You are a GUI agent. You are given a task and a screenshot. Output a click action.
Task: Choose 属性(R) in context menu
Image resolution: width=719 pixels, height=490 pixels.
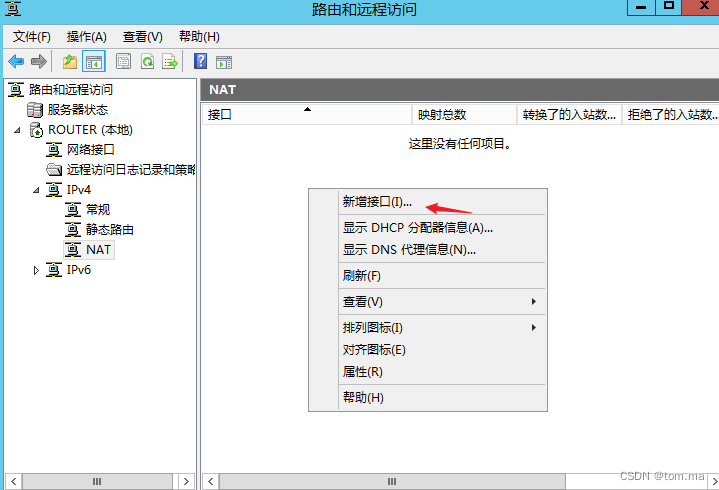(427, 372)
